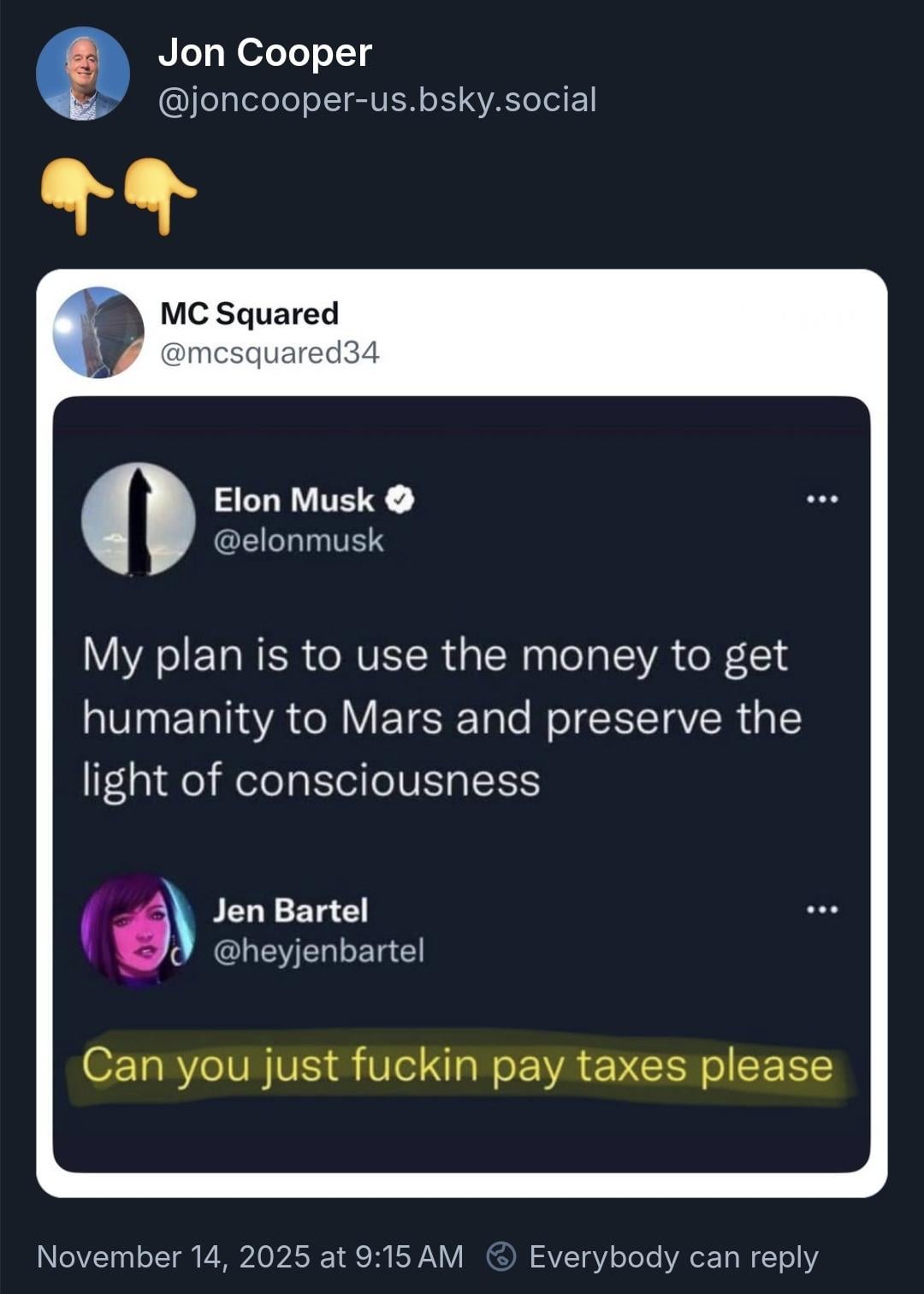Click the second pointing-down hand emoji
Viewport: 924px width, 1294px height.
coord(160,194)
